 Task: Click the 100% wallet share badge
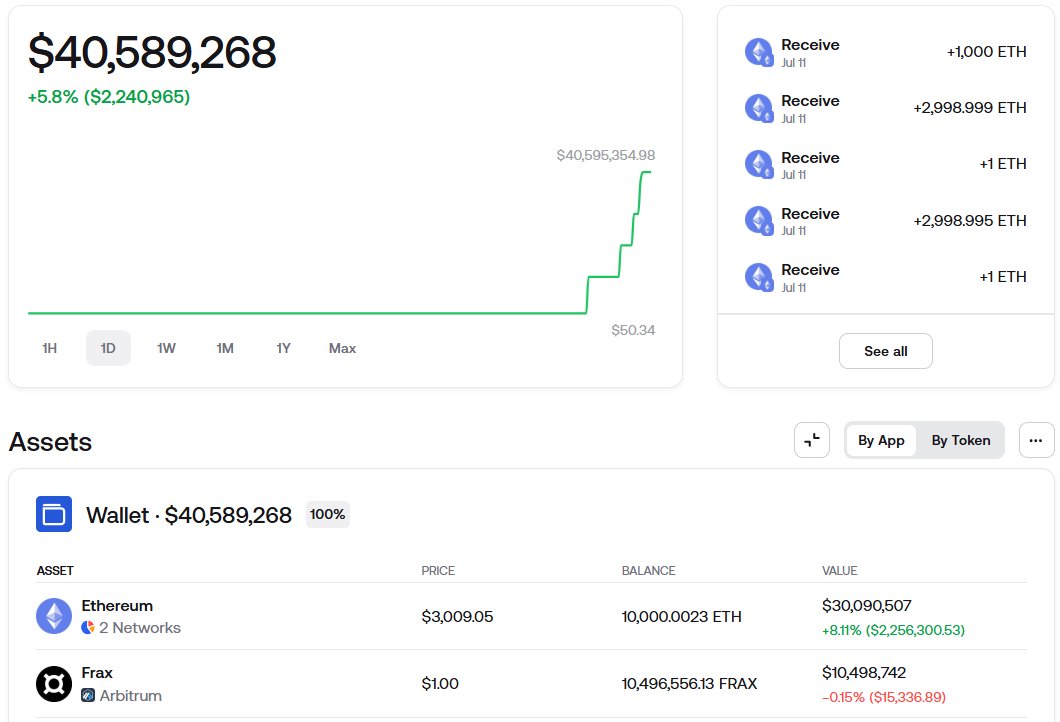point(328,514)
